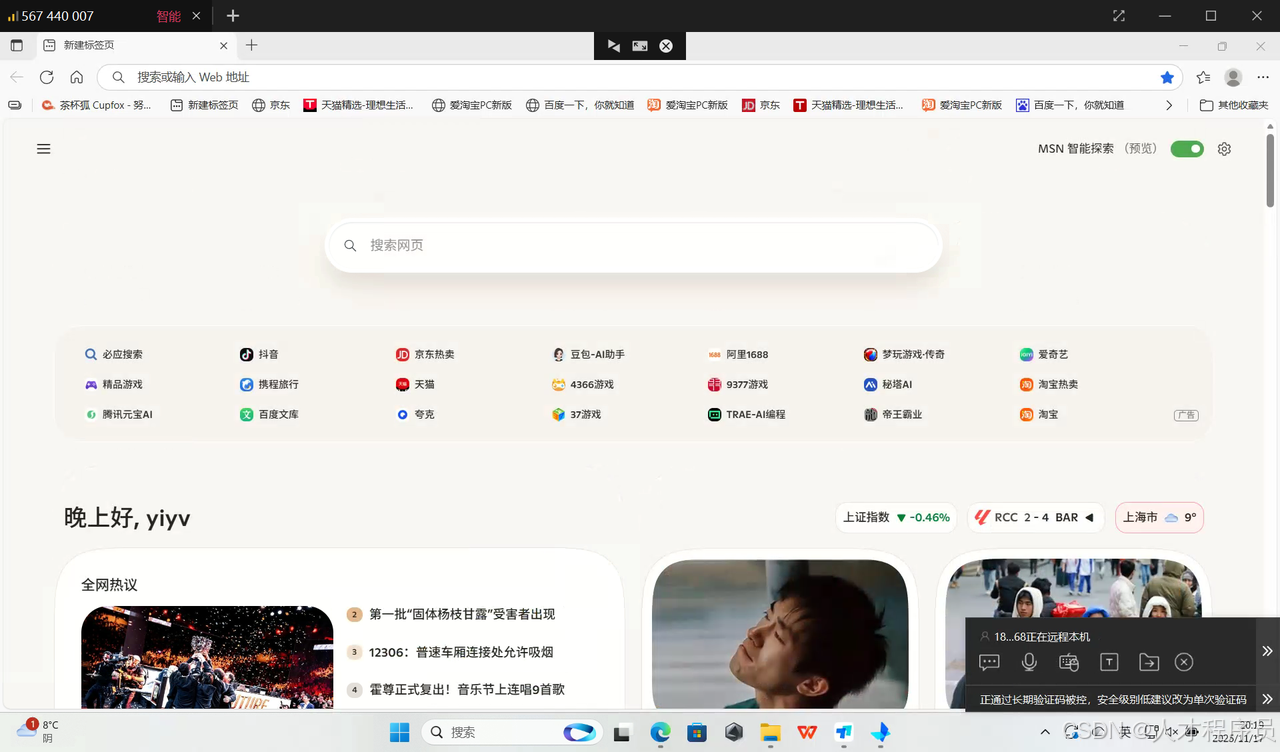Open chat in the remote control toolbar
This screenshot has height=752, width=1280.
[x=989, y=662]
